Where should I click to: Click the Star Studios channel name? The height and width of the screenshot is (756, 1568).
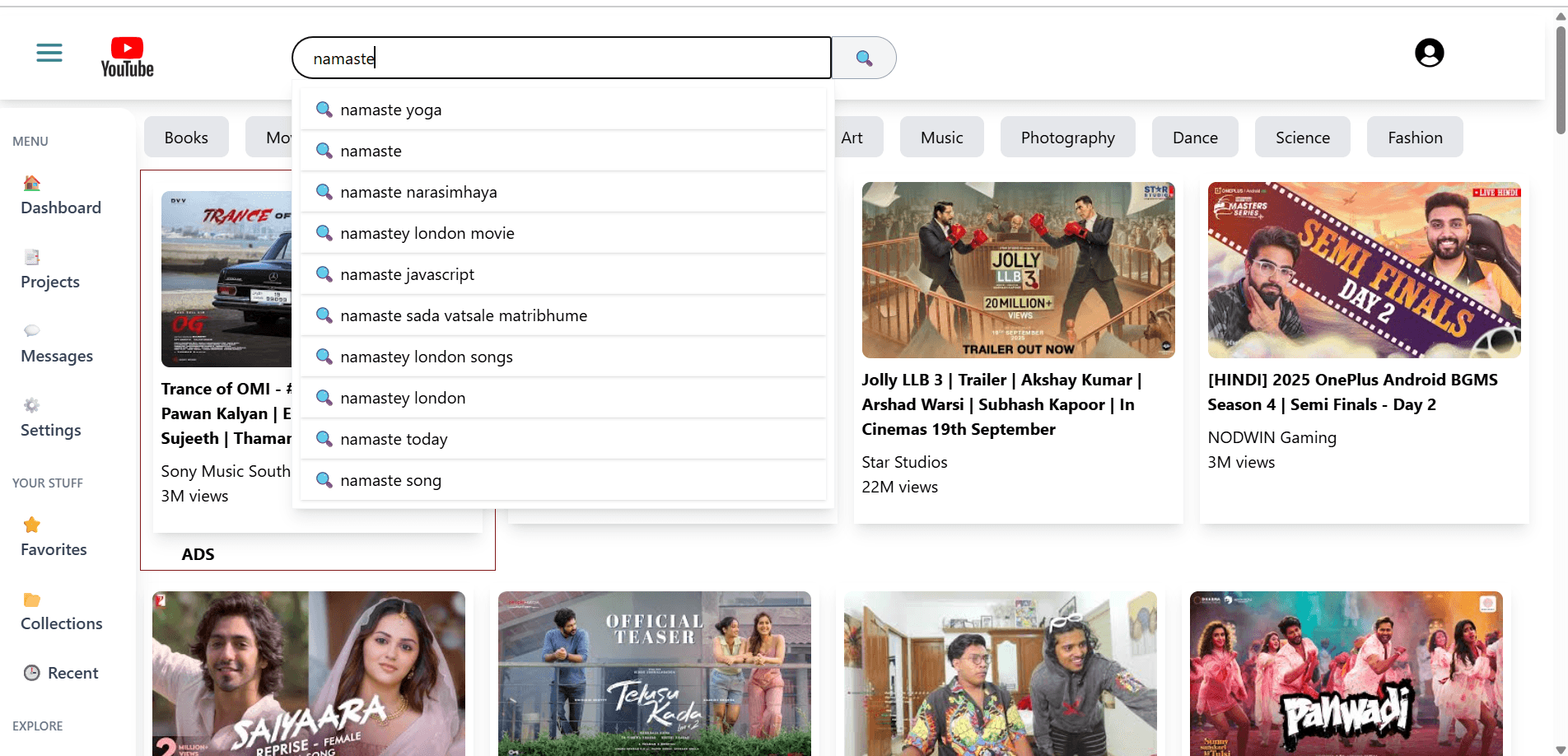(904, 462)
